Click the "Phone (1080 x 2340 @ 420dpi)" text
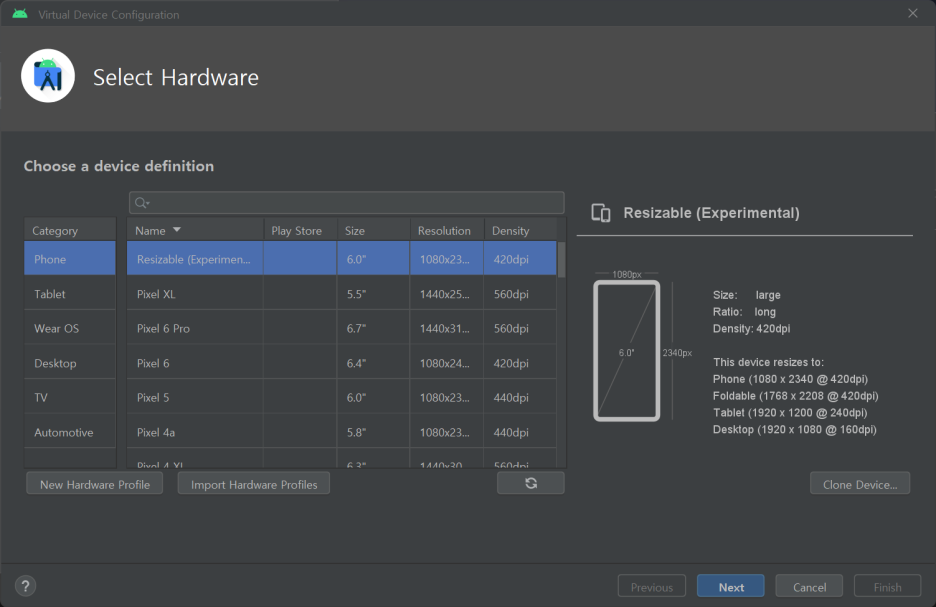 tap(790, 379)
